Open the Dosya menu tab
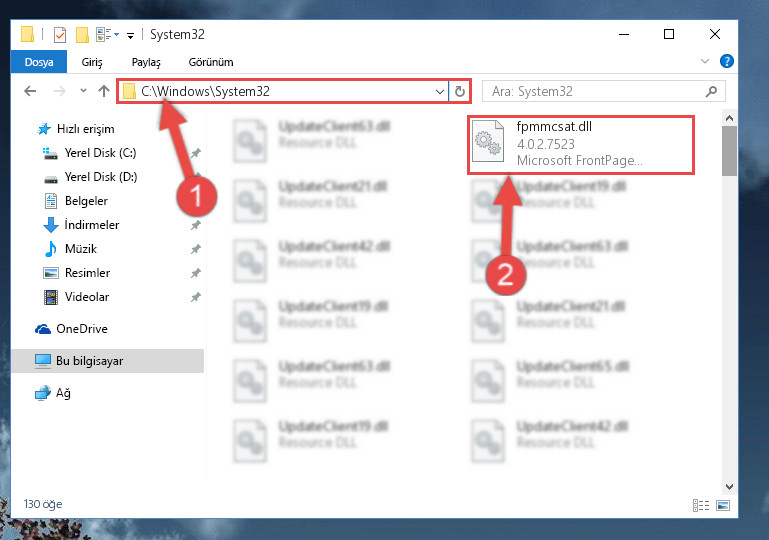Screen dimensions: 769x540 (39, 62)
